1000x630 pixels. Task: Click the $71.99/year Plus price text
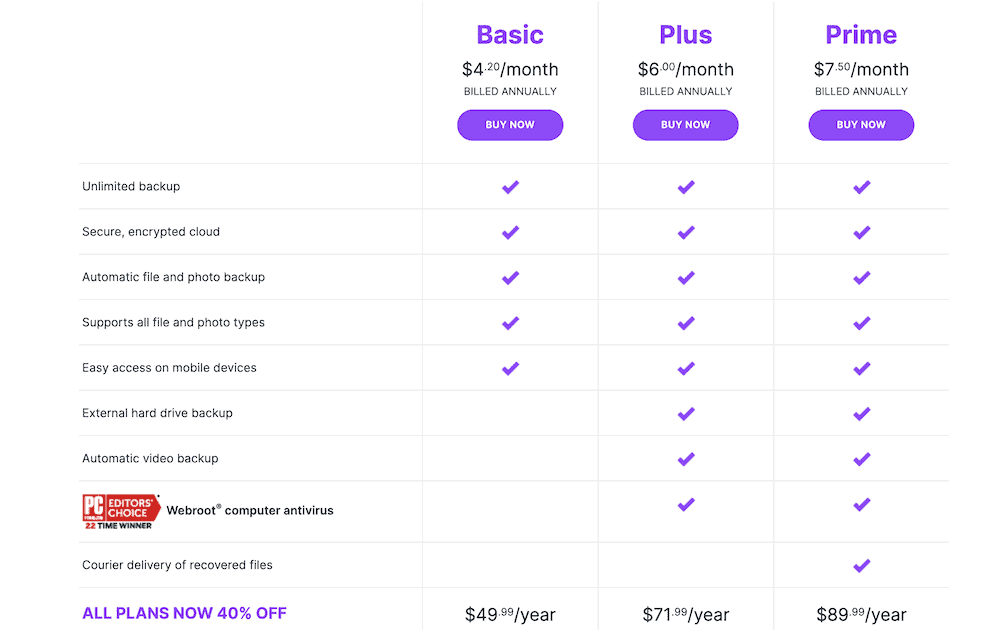685,615
